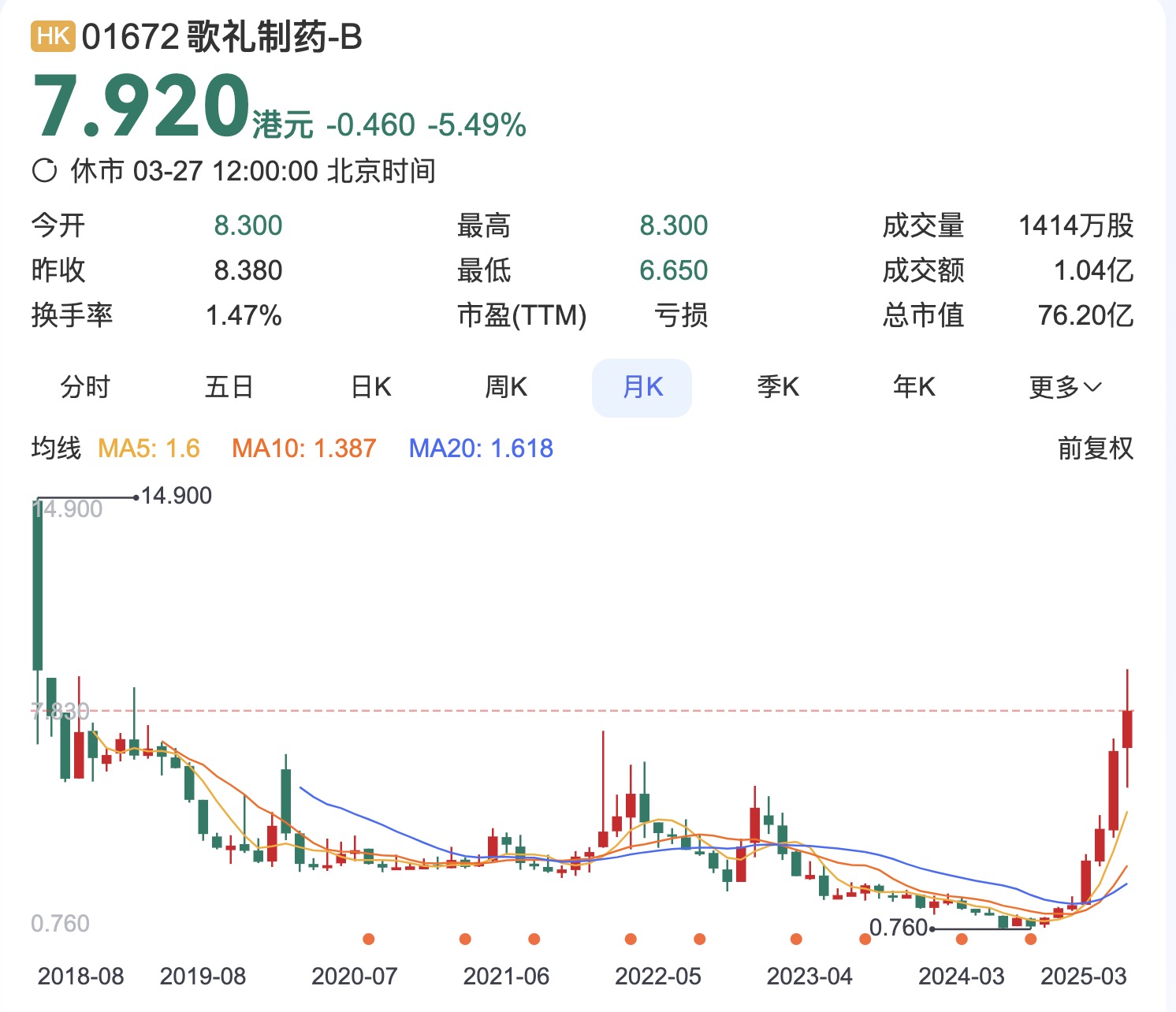Click the MA10: 1.387 indicator
This screenshot has width=1176, height=1012.
(304, 448)
